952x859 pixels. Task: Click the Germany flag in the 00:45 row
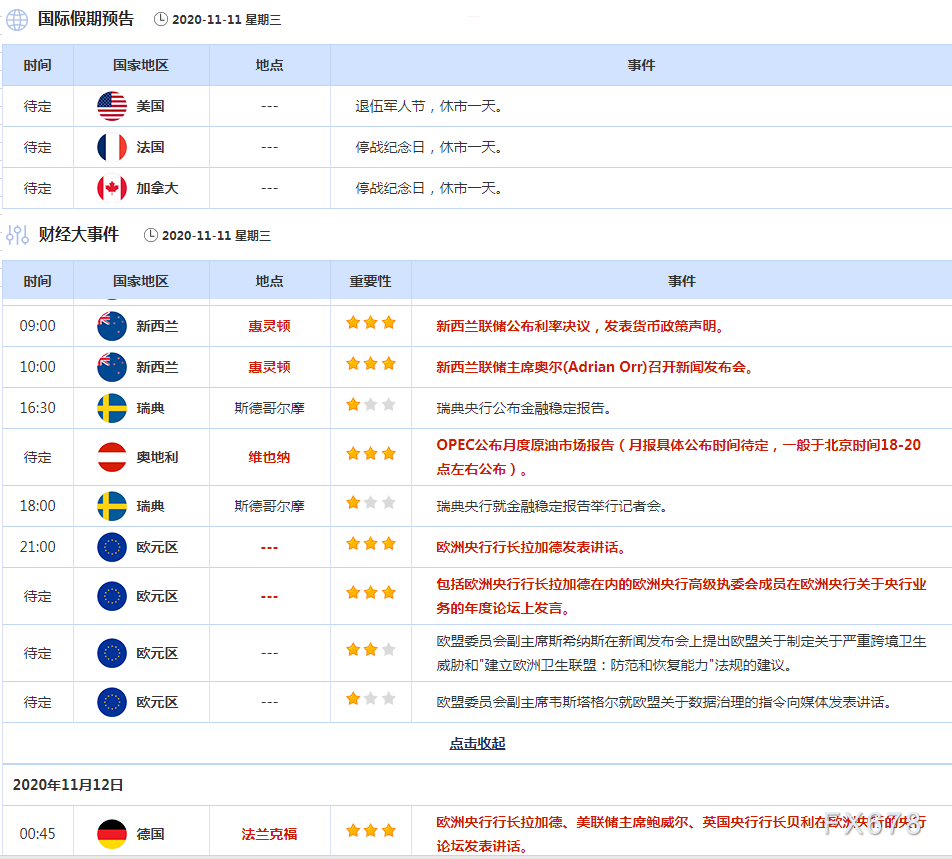tap(112, 834)
